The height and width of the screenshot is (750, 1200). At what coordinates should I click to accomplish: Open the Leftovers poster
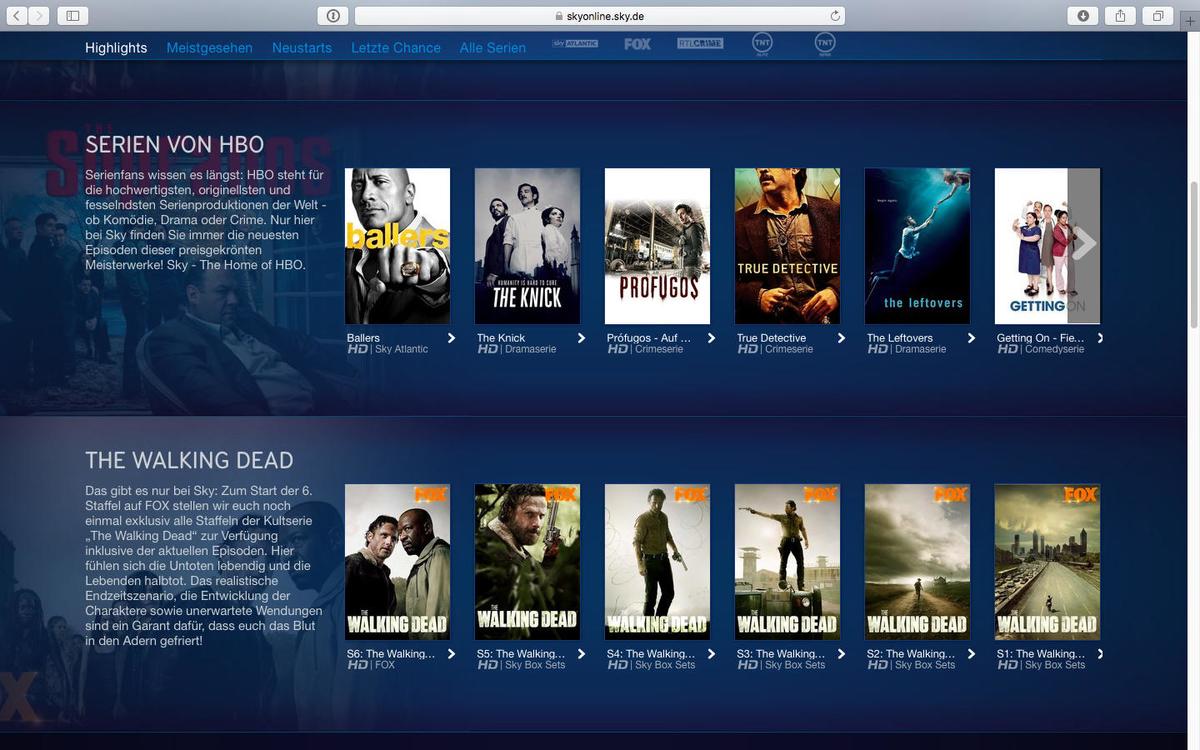[917, 246]
